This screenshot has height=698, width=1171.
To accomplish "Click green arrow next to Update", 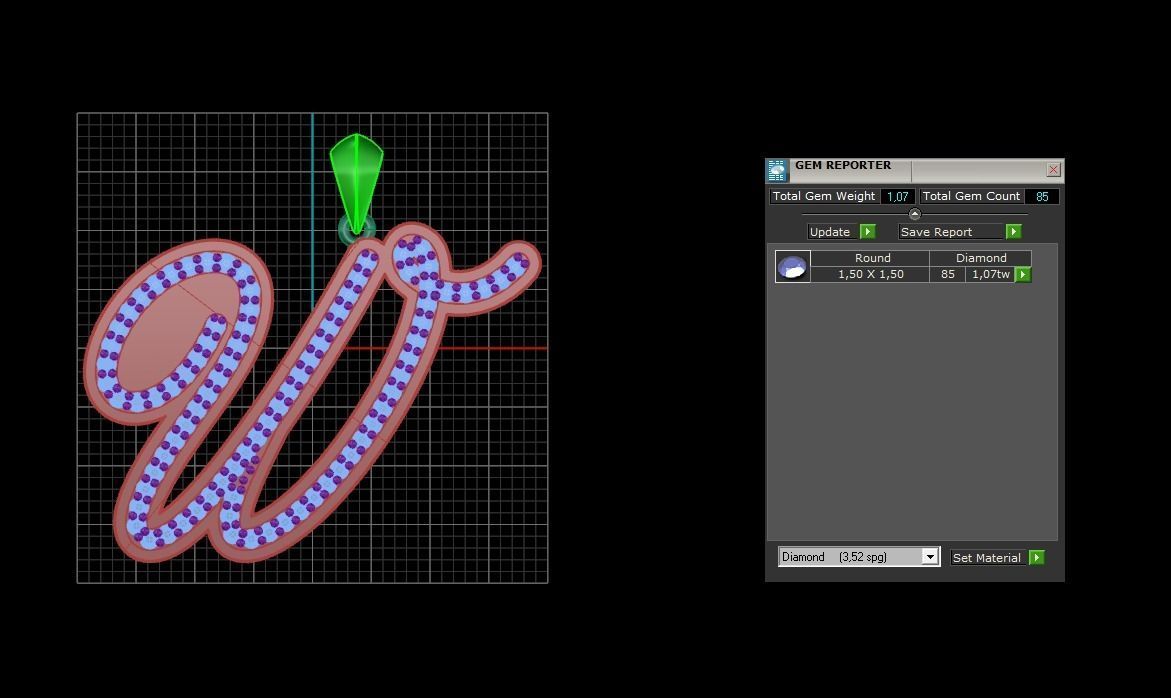I will (x=868, y=231).
